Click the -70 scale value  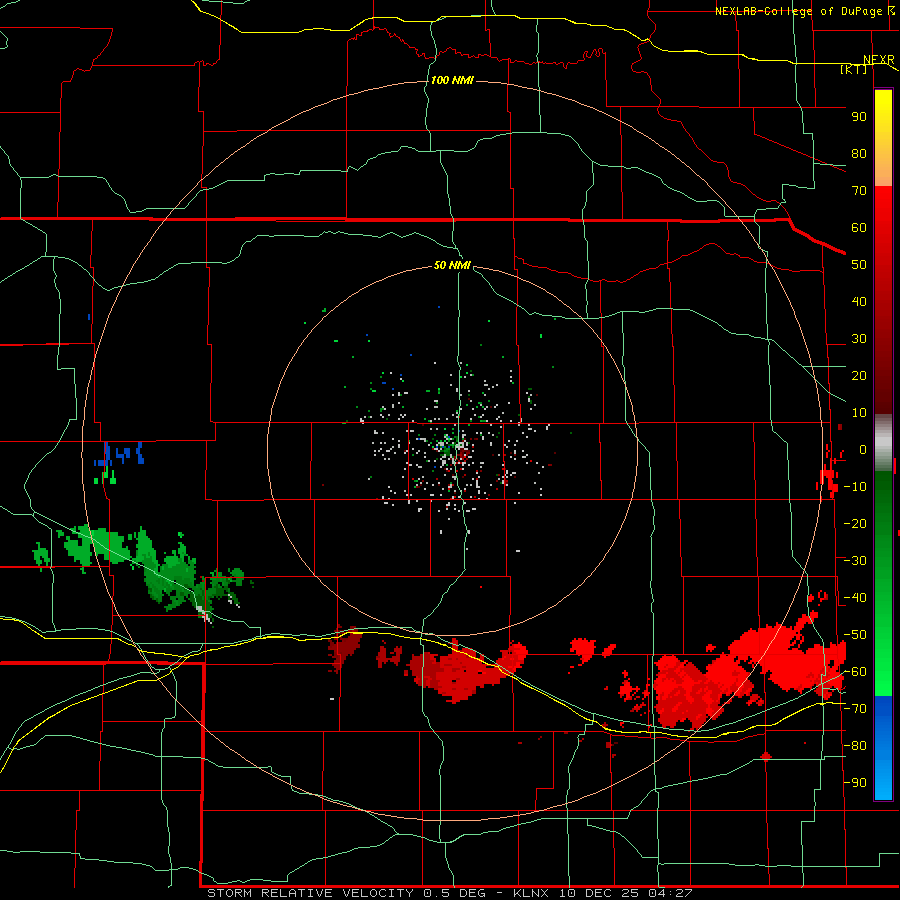(855, 709)
